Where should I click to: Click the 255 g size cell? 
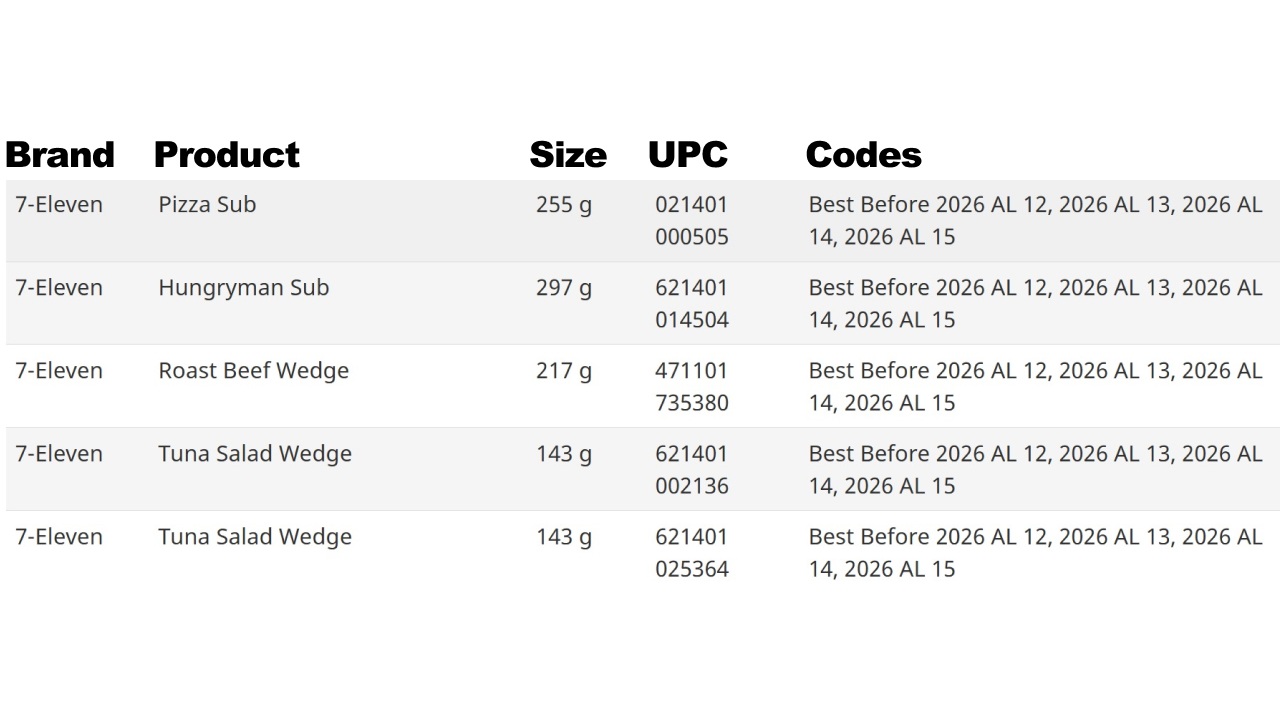pyautogui.click(x=564, y=204)
